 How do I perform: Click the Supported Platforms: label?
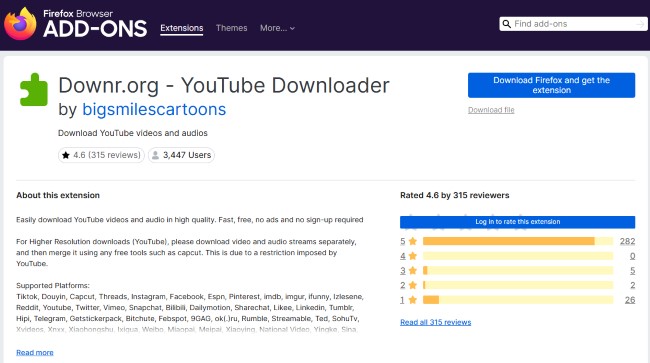(53, 286)
